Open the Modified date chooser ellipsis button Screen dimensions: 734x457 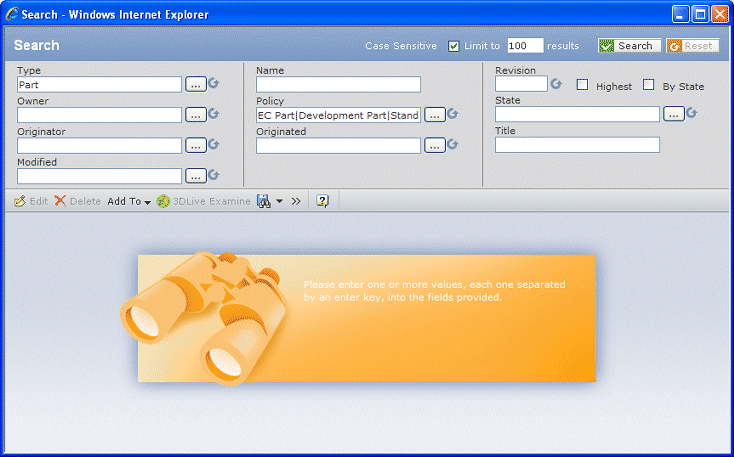point(196,176)
